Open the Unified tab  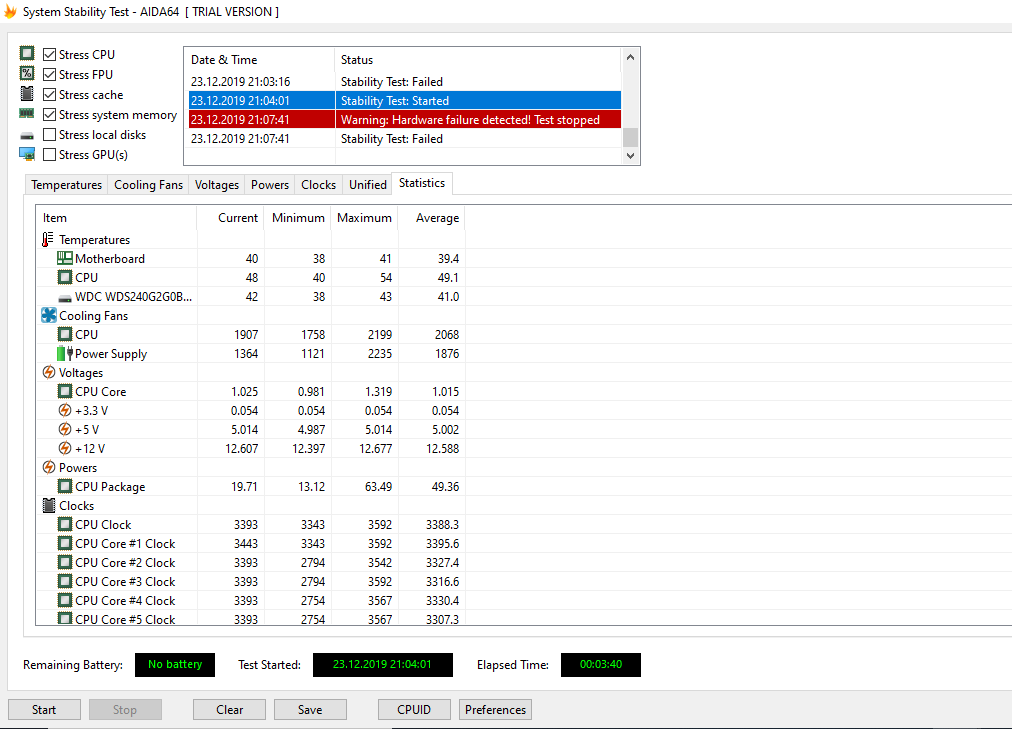click(x=367, y=185)
